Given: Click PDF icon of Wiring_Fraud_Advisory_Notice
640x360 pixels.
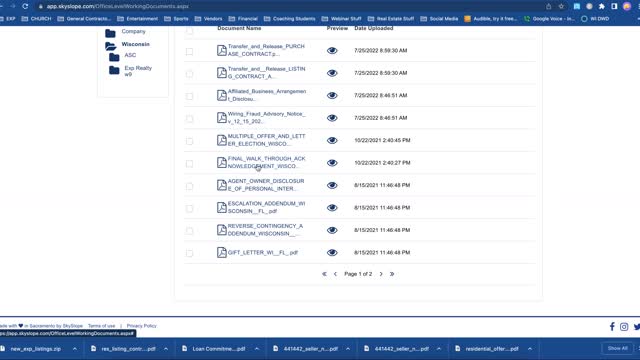Looking at the screenshot, I should [x=222, y=118].
